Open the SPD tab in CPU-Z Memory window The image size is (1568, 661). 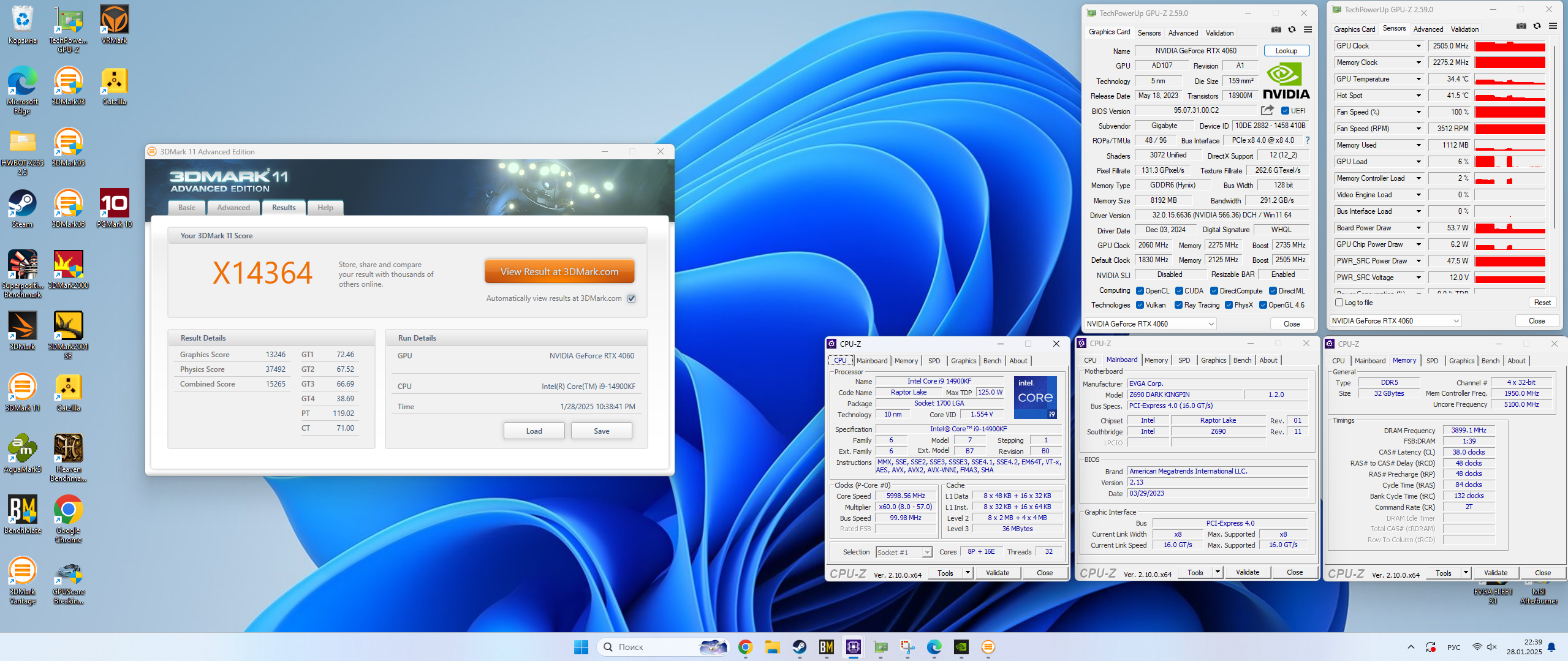coord(1432,361)
